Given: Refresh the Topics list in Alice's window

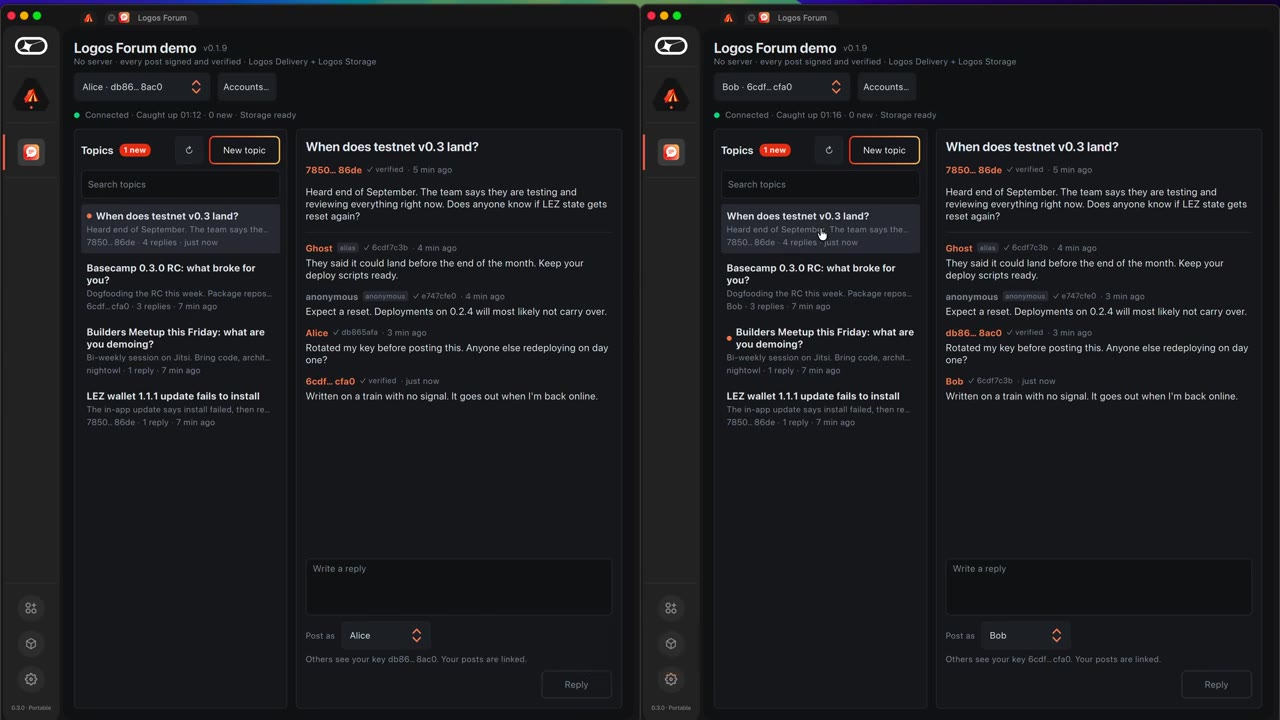Looking at the screenshot, I should point(189,150).
